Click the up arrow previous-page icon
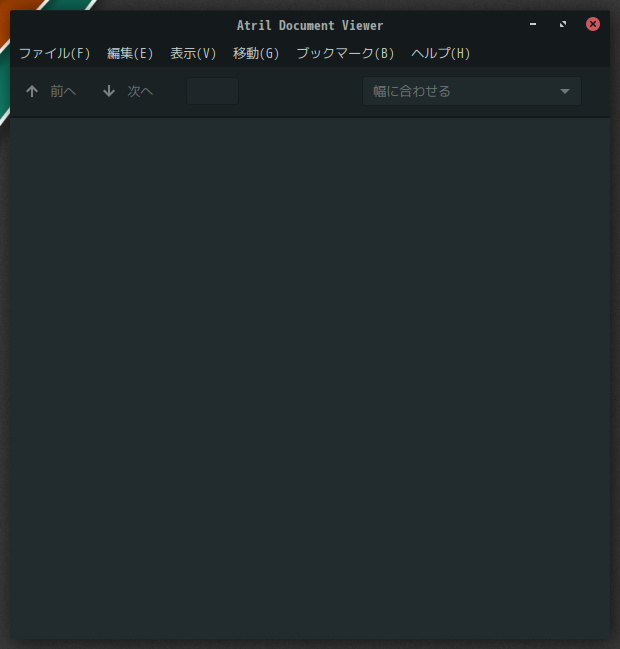The width and height of the screenshot is (620, 649). point(32,91)
